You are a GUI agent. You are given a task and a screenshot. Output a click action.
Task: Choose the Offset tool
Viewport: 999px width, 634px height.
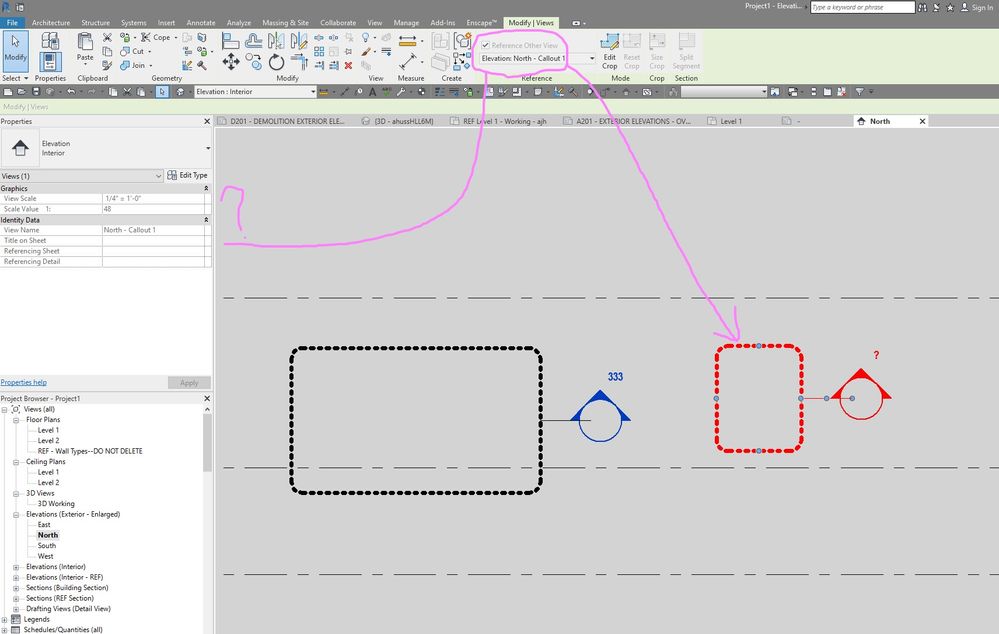pos(254,41)
